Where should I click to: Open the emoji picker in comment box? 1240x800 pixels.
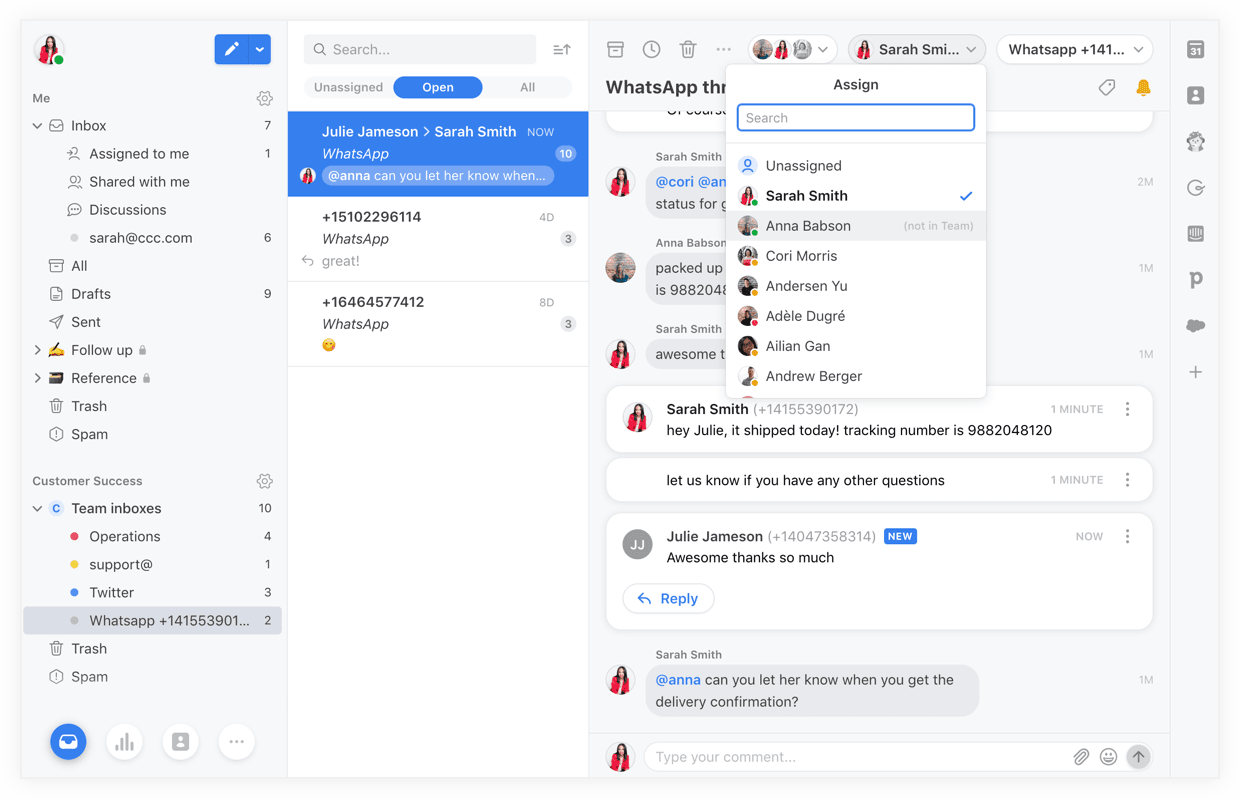1109,757
